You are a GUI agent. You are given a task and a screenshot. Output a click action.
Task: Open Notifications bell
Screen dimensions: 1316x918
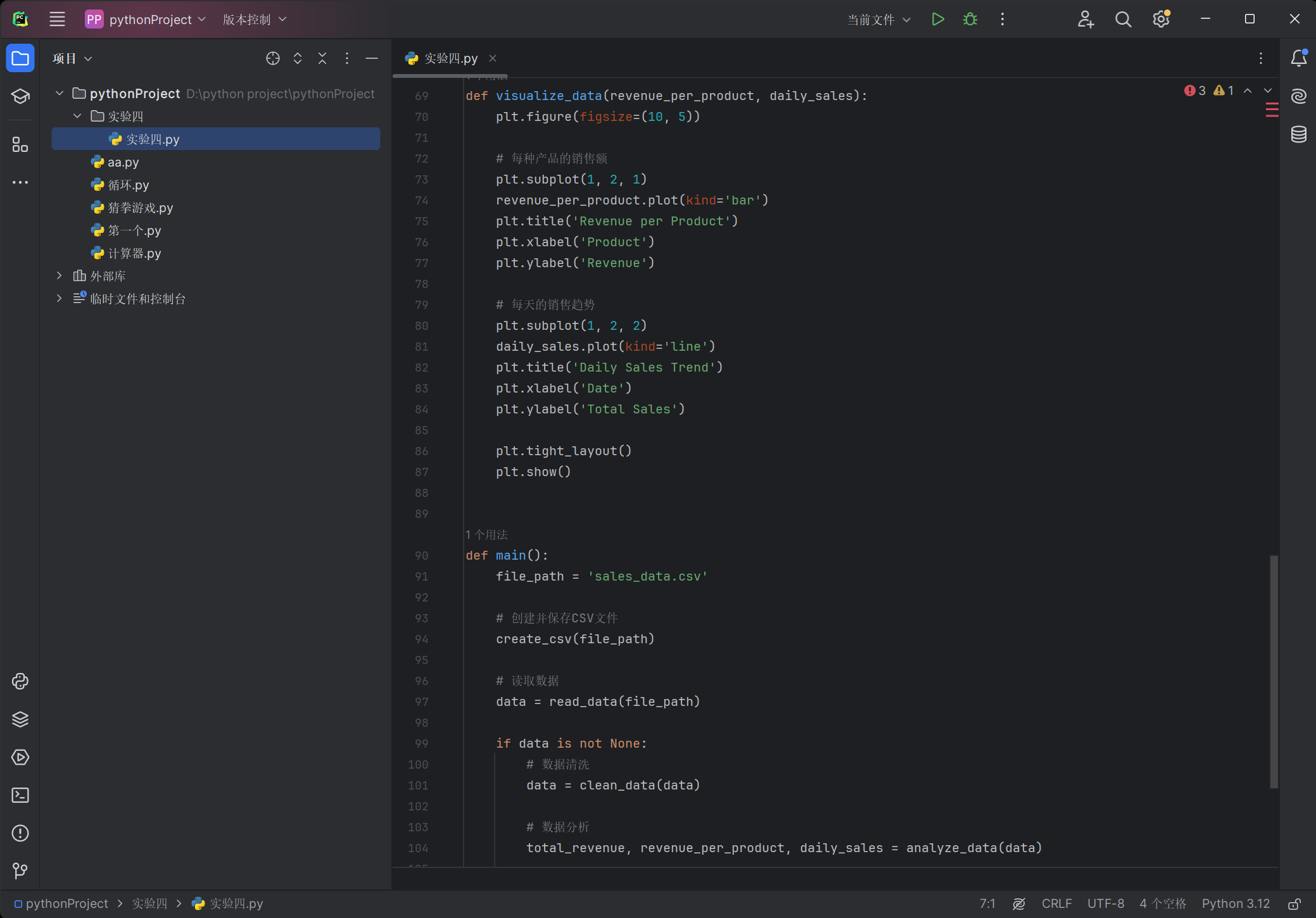point(1298,58)
